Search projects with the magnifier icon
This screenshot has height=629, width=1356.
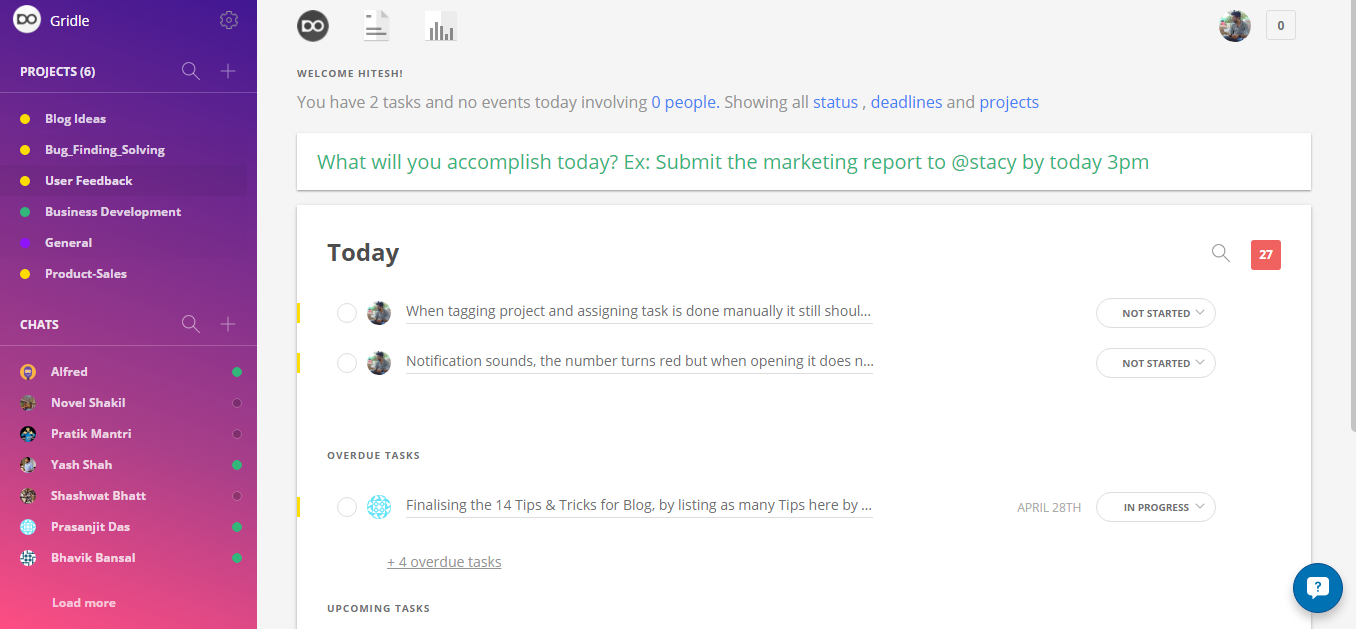(x=191, y=71)
